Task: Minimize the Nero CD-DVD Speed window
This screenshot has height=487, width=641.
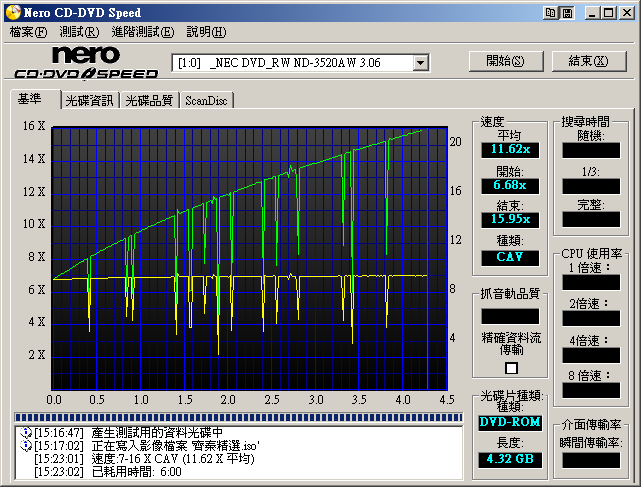Action: click(x=592, y=13)
